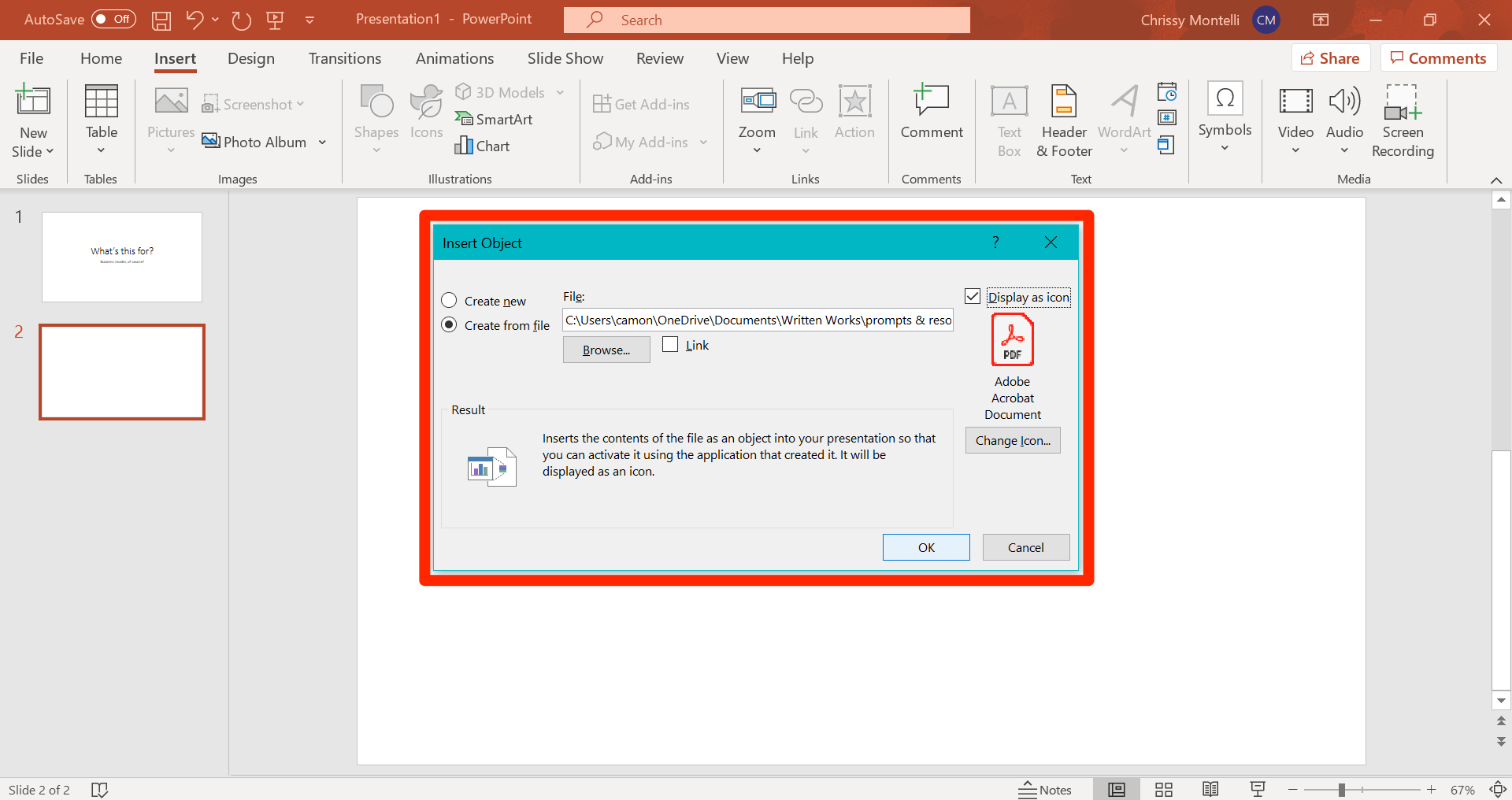Go to the Animations tab
The height and width of the screenshot is (800, 1512).
[x=454, y=58]
